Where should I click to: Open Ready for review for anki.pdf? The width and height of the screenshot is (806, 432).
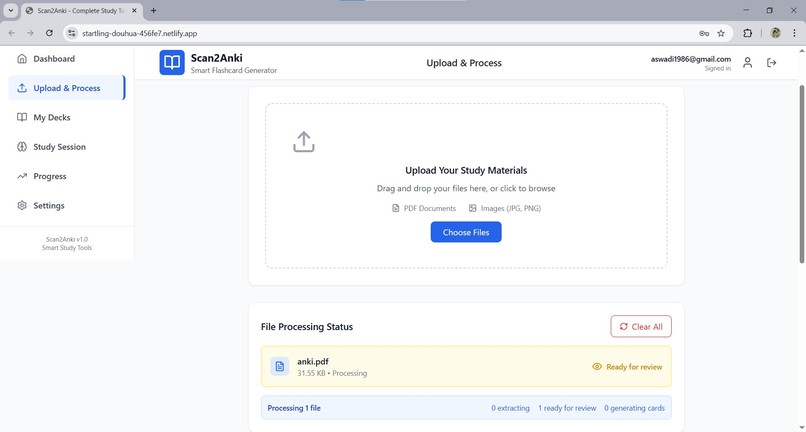627,367
